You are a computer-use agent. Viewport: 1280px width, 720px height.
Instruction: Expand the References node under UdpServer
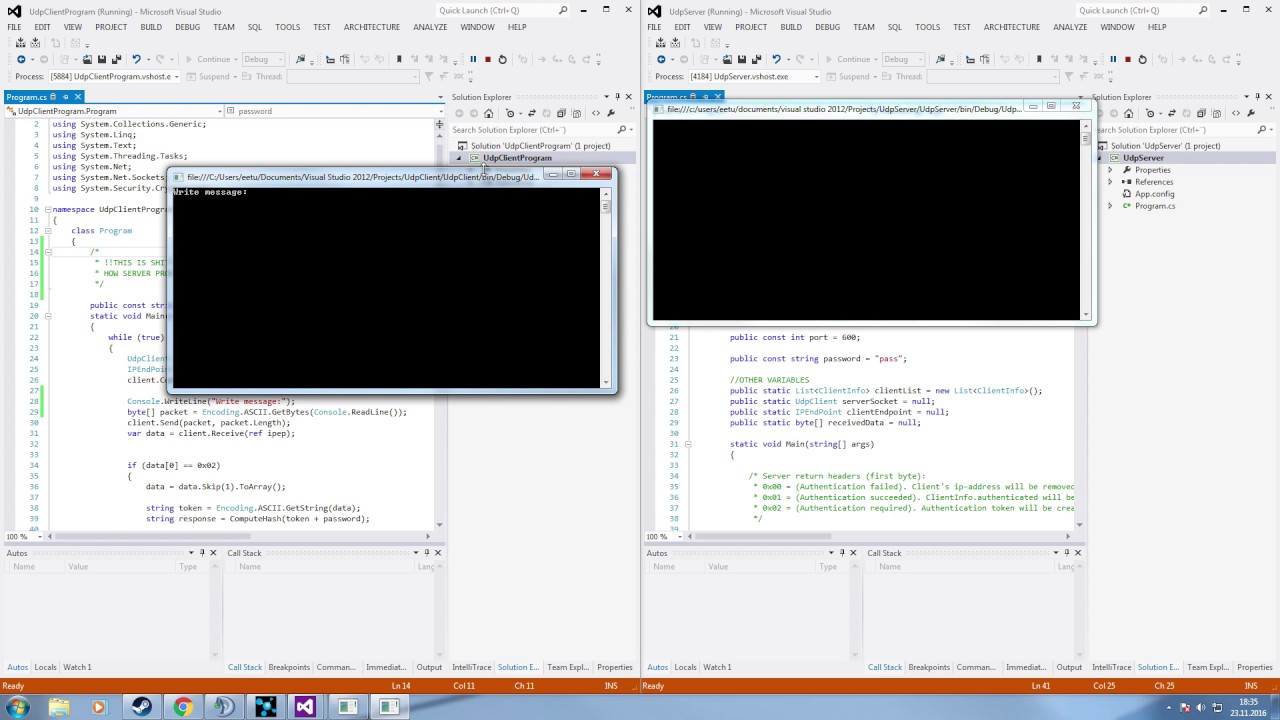click(x=1110, y=182)
